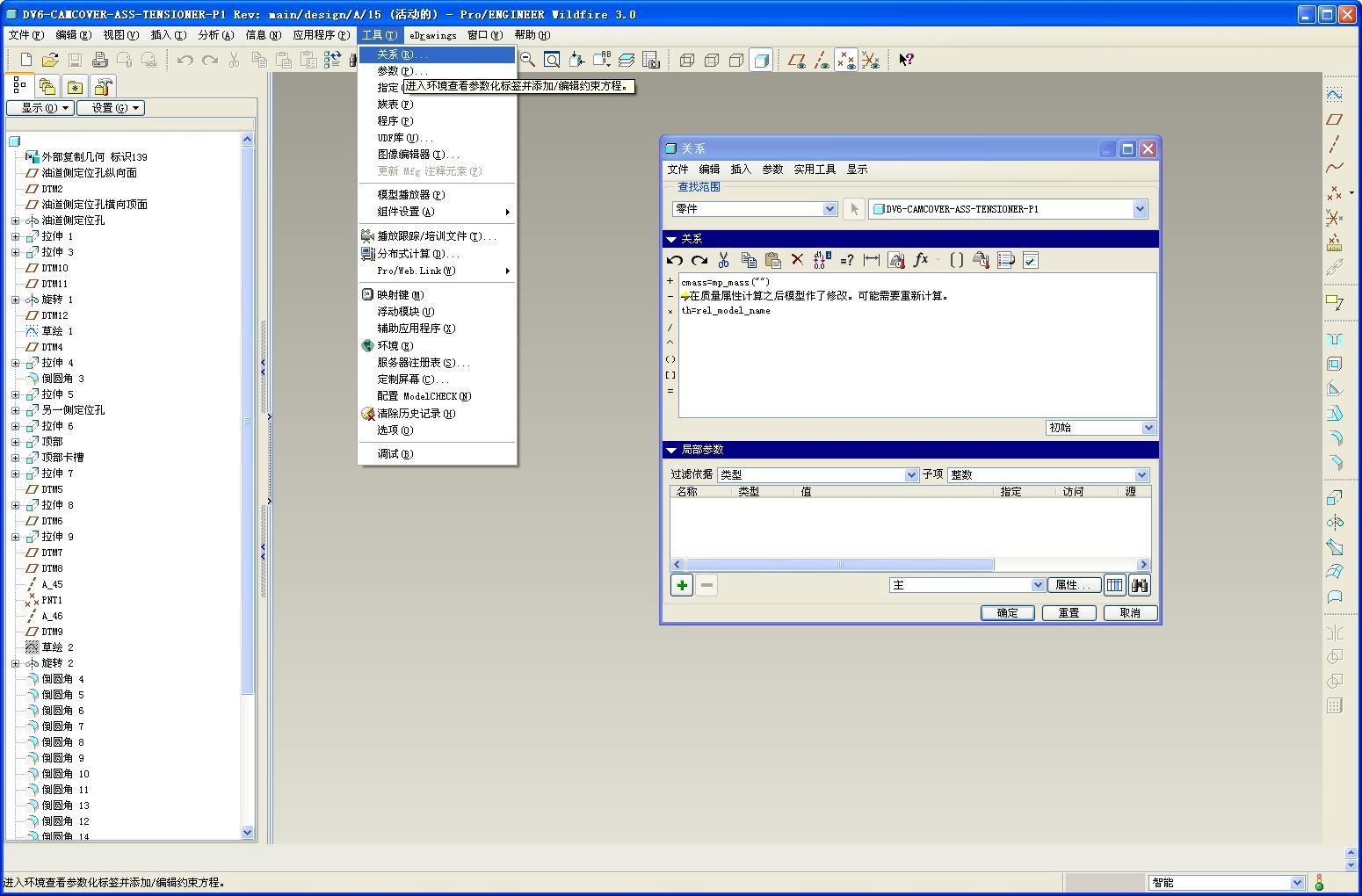The height and width of the screenshot is (896, 1362).
Task: Click the verify relations checkmark icon
Action: click(1031, 260)
